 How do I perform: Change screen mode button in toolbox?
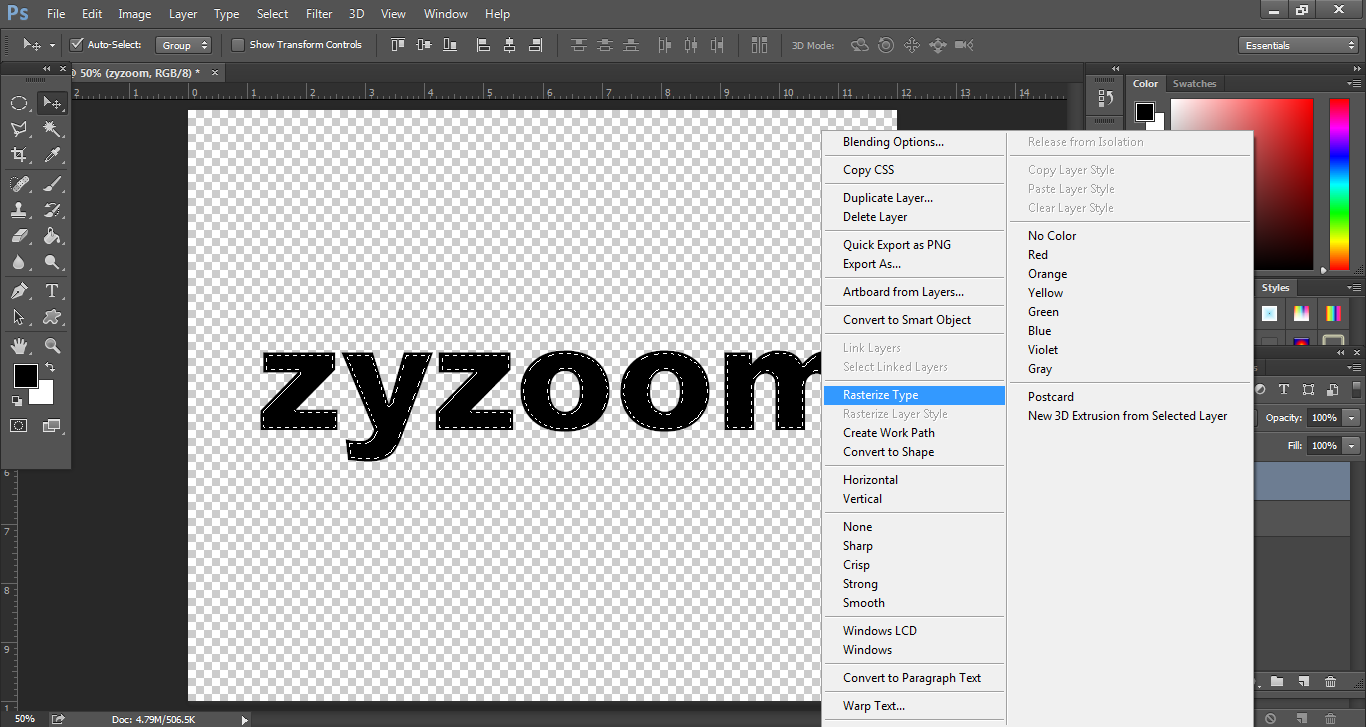pyautogui.click(x=52, y=426)
